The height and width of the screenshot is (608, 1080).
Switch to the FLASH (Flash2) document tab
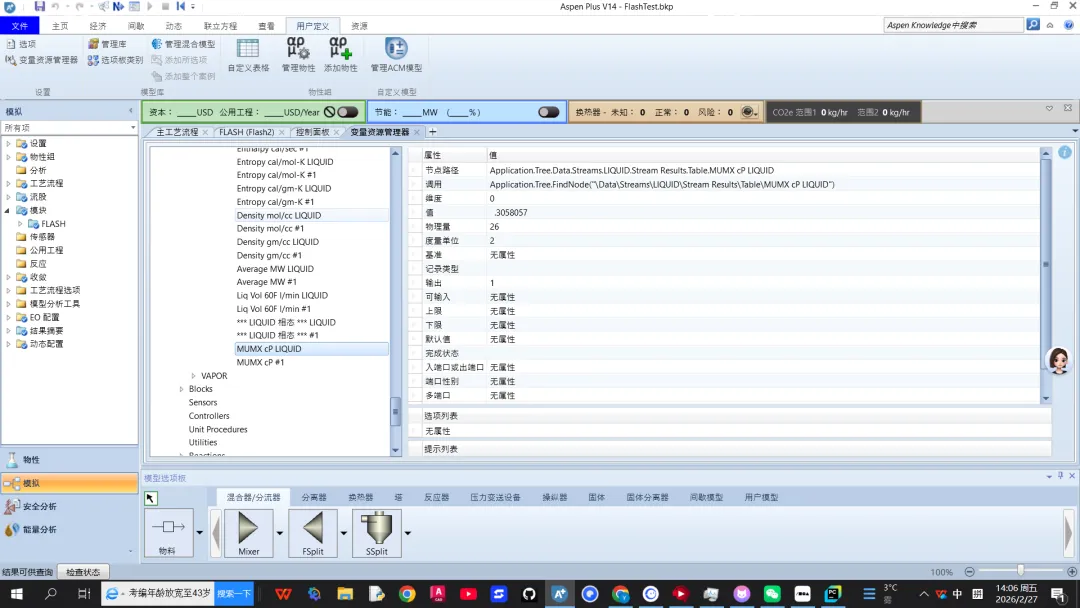(x=247, y=132)
